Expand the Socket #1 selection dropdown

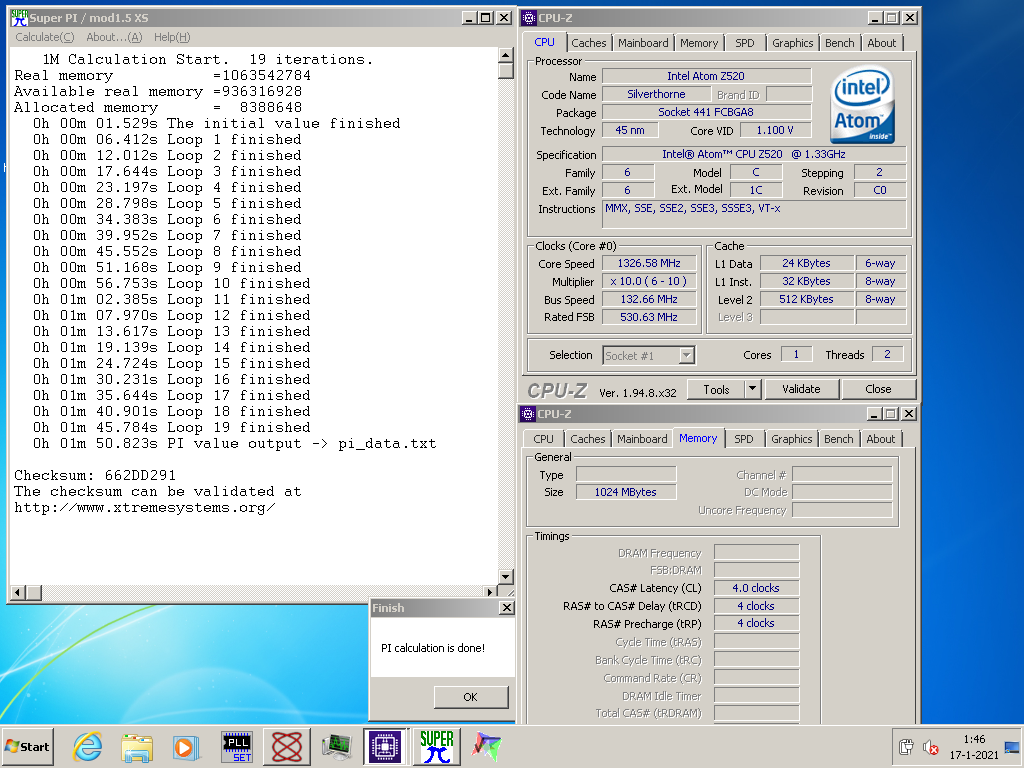click(686, 356)
